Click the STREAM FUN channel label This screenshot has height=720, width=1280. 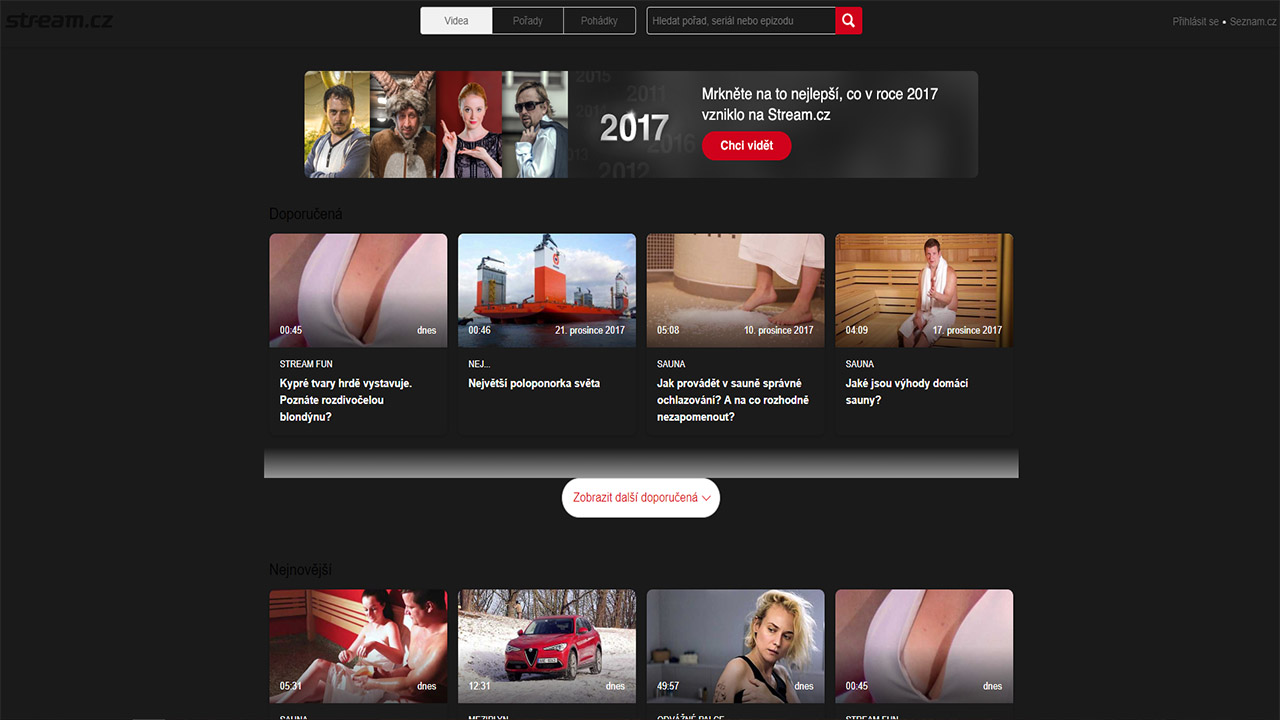pyautogui.click(x=306, y=364)
